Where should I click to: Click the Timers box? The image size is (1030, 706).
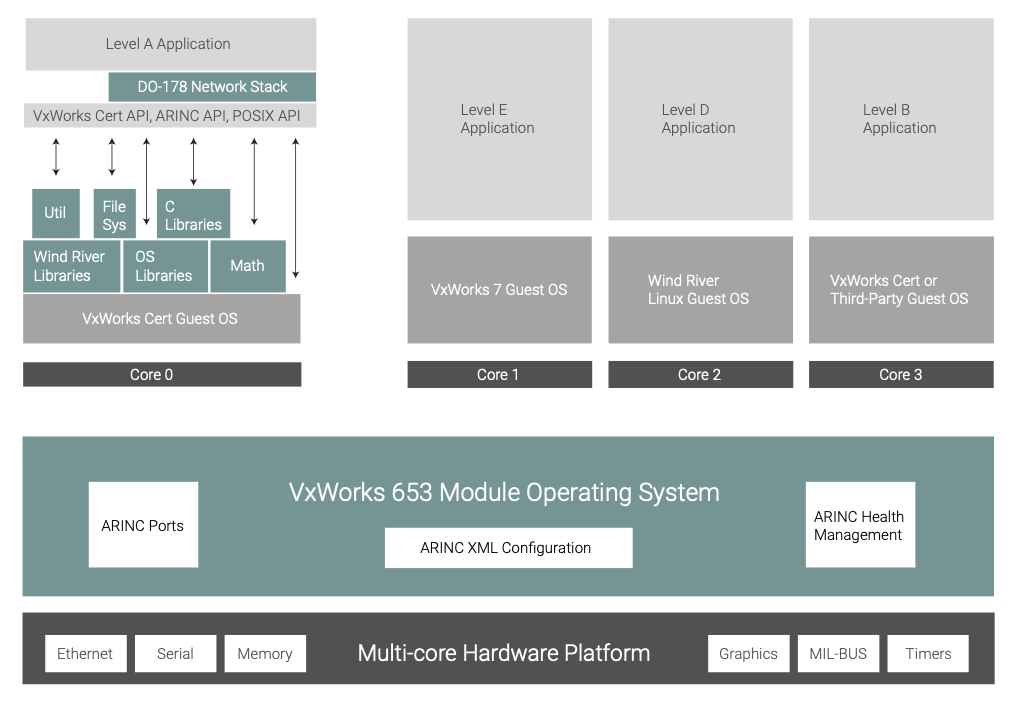[x=928, y=653]
